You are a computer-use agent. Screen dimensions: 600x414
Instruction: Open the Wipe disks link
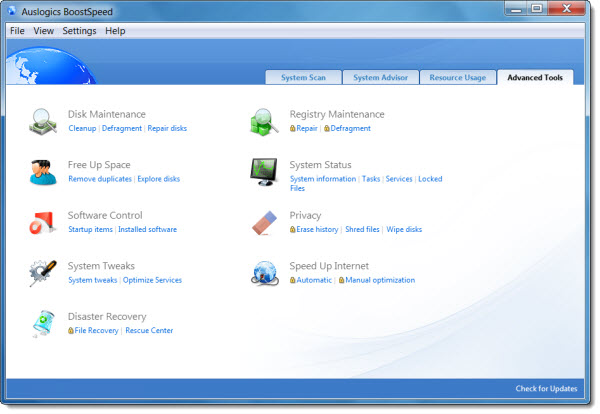[x=404, y=230]
